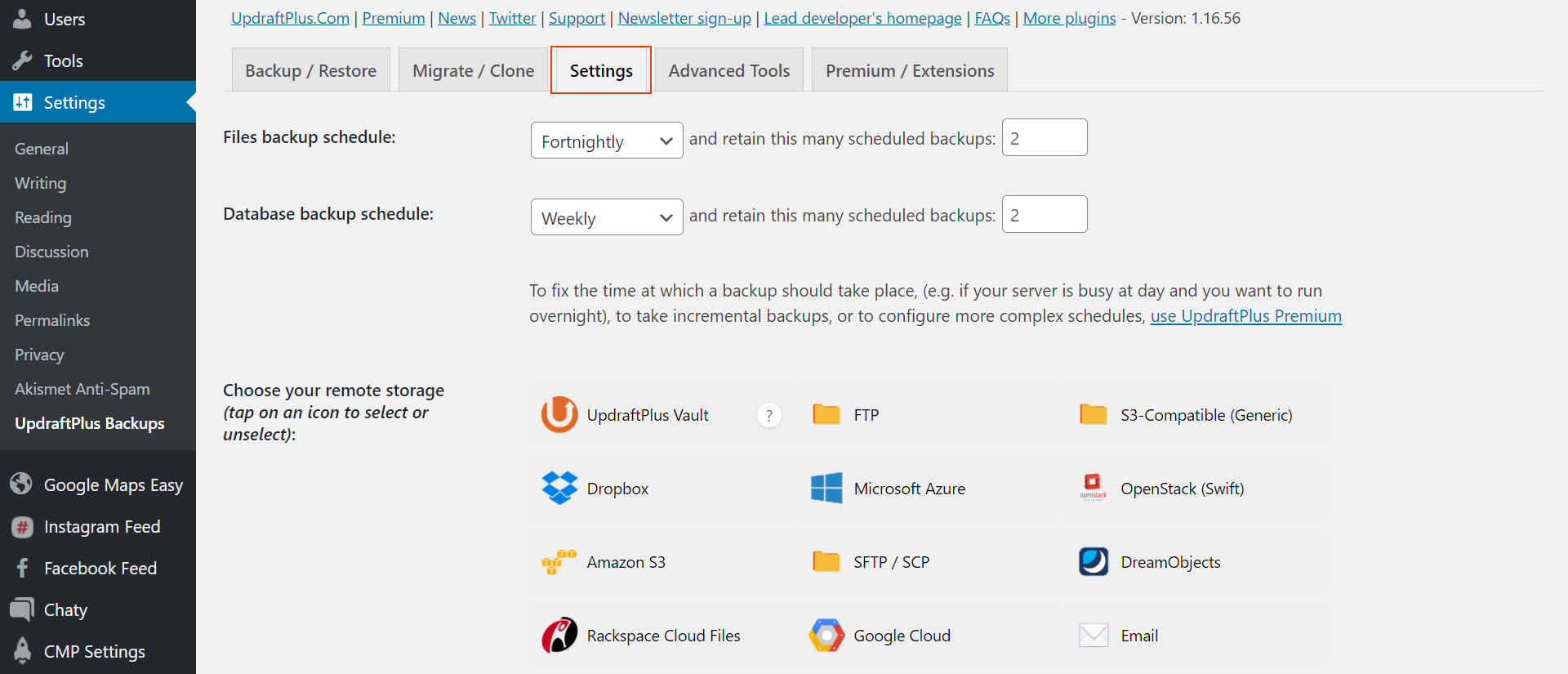Open the top Premium header link
1568x674 pixels.
pos(394,18)
